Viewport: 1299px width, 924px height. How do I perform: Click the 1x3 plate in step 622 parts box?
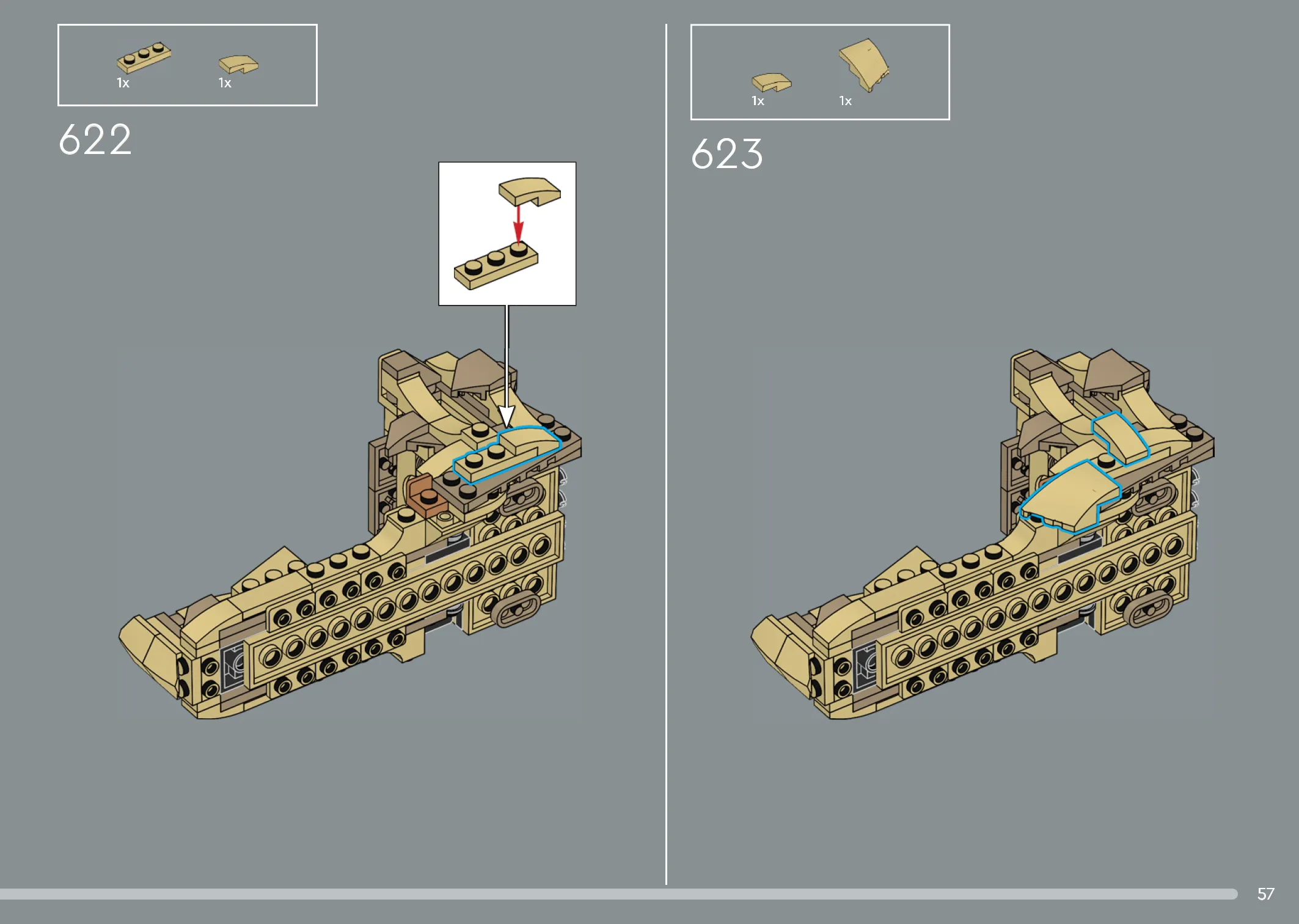coord(144,57)
